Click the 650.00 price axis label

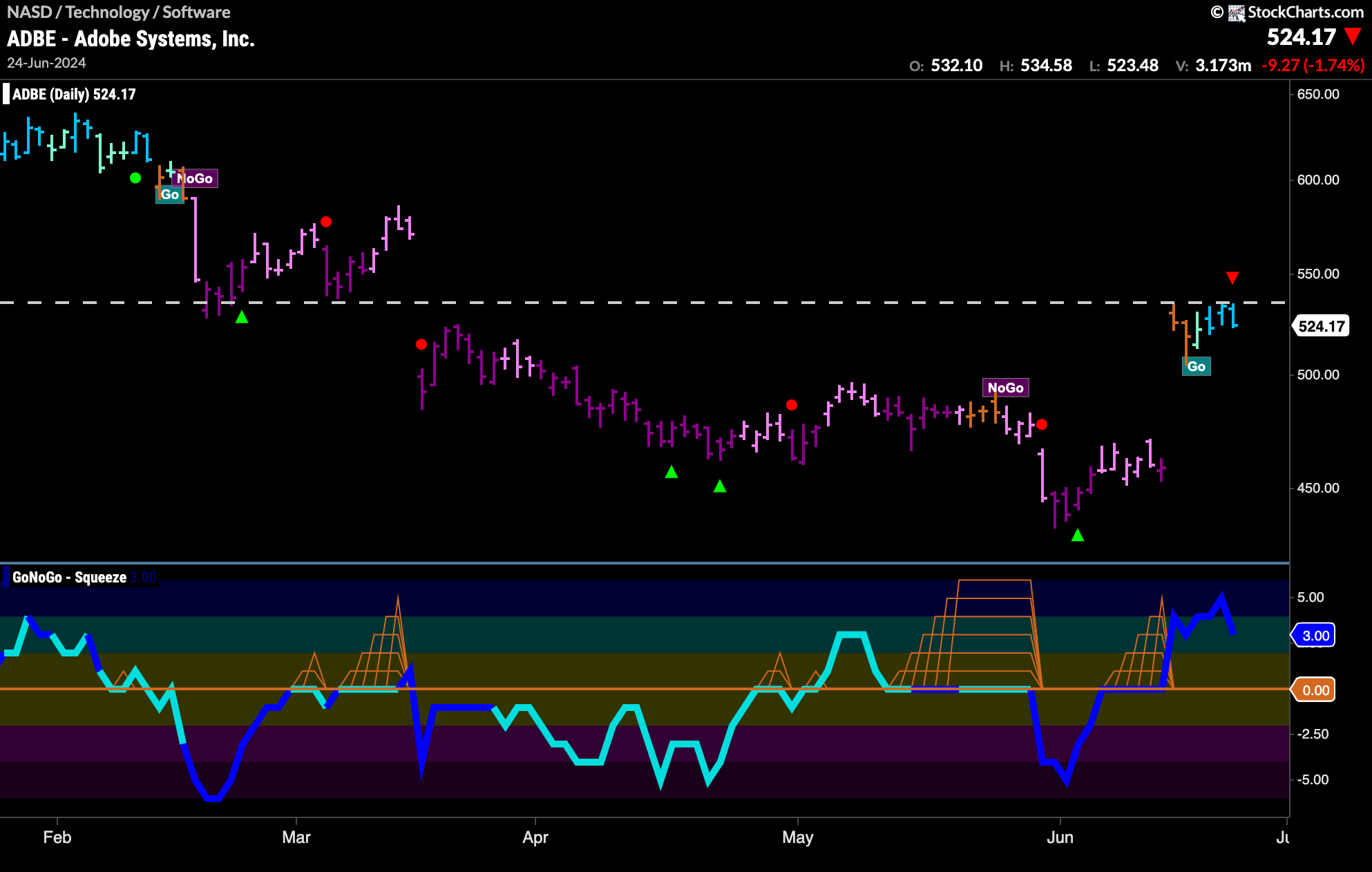point(1318,94)
